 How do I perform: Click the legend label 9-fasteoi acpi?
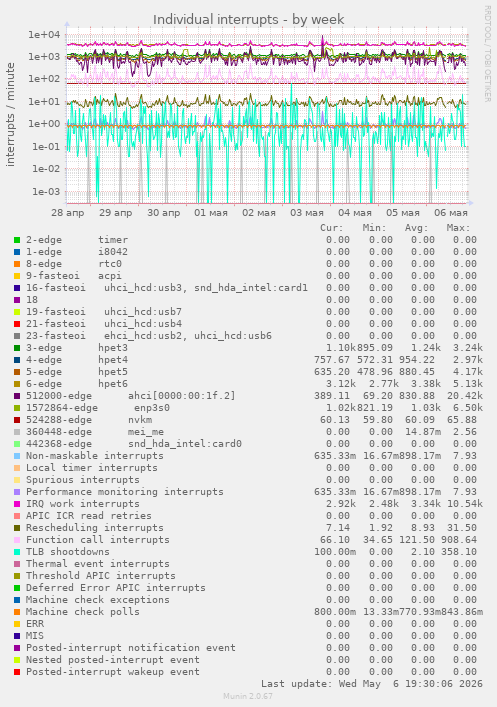point(74,275)
